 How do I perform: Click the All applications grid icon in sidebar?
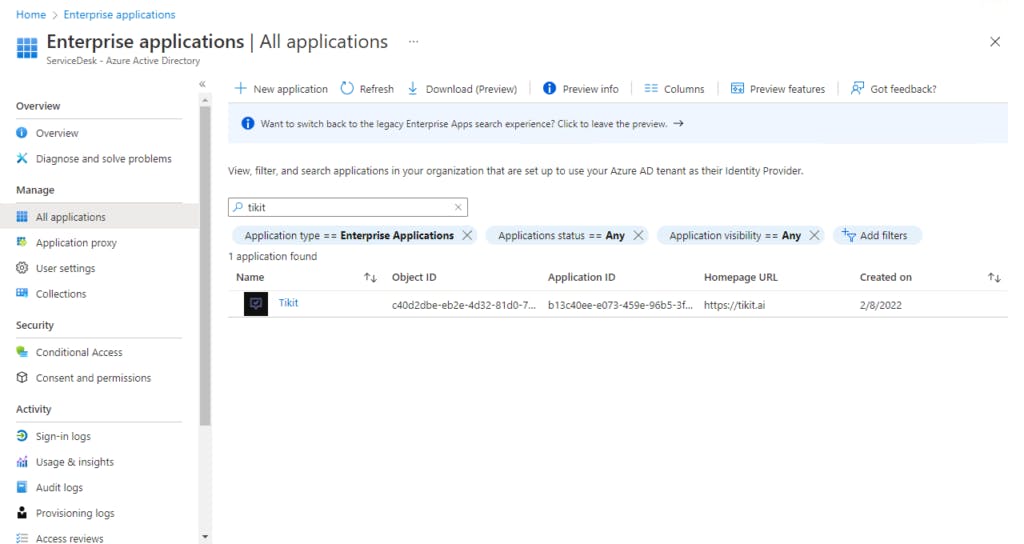pos(22,216)
